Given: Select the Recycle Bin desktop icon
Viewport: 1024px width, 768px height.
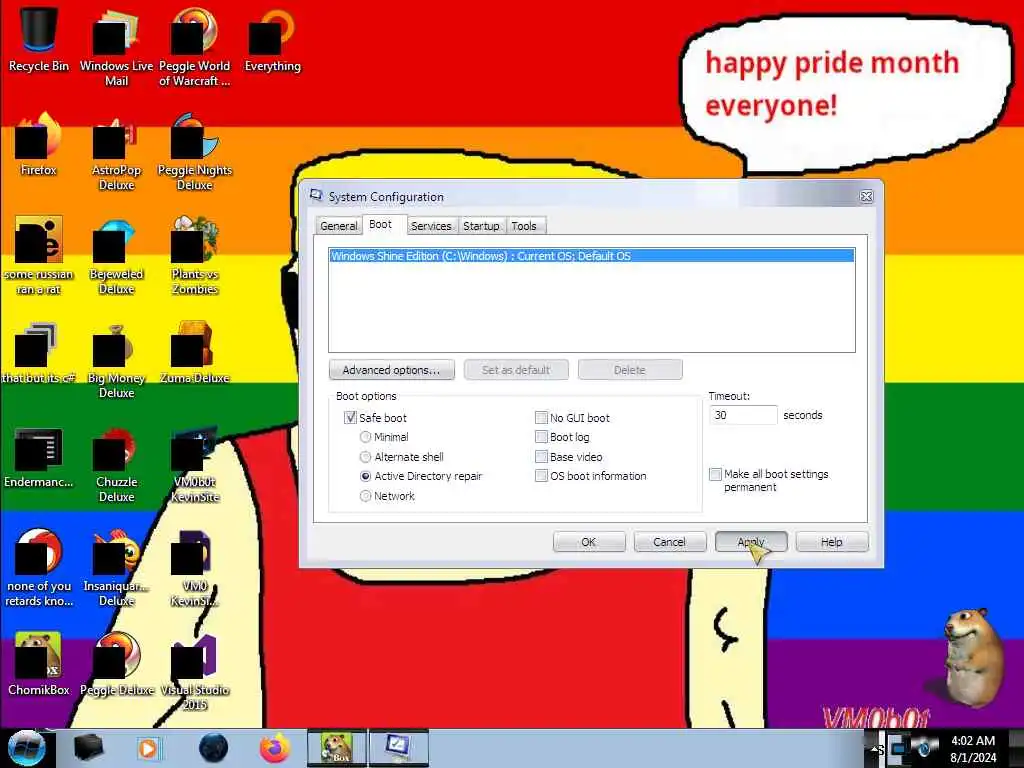Looking at the screenshot, I should [x=39, y=39].
